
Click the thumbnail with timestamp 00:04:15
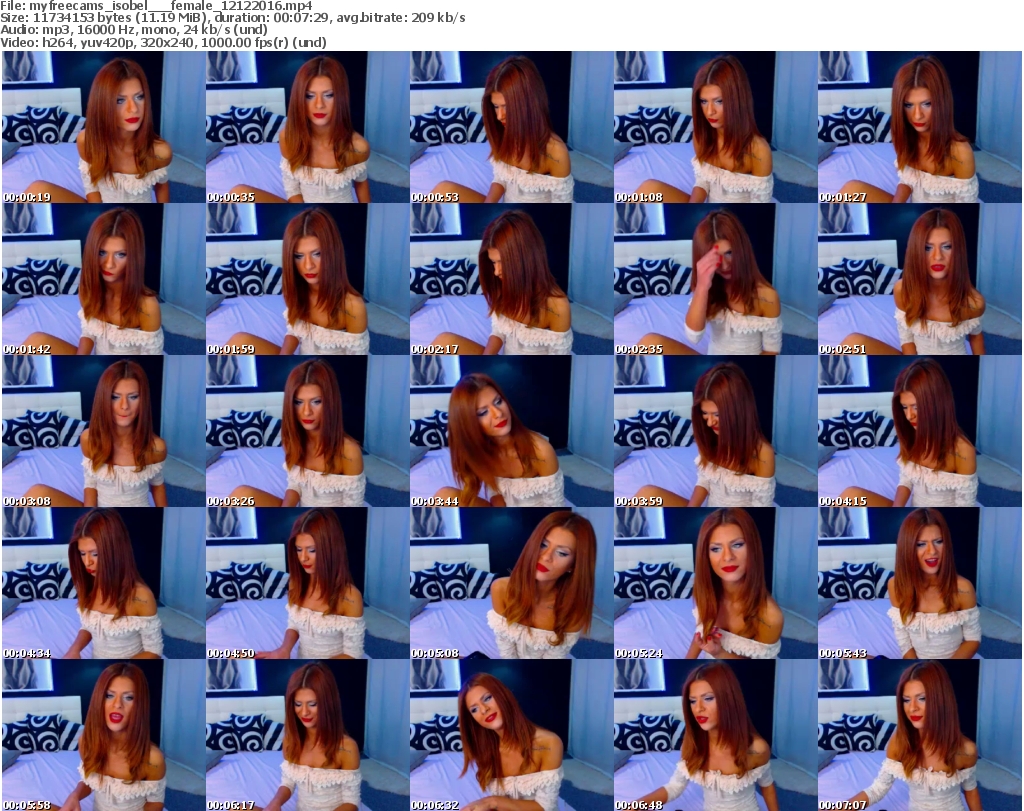click(x=920, y=431)
